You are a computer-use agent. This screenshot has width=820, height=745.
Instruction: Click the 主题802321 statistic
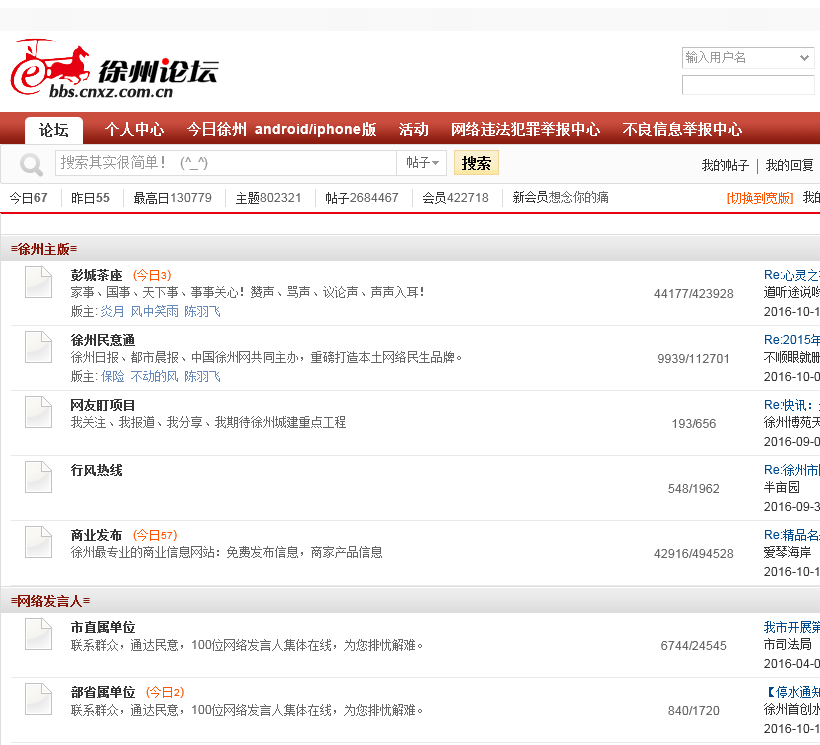pos(268,198)
